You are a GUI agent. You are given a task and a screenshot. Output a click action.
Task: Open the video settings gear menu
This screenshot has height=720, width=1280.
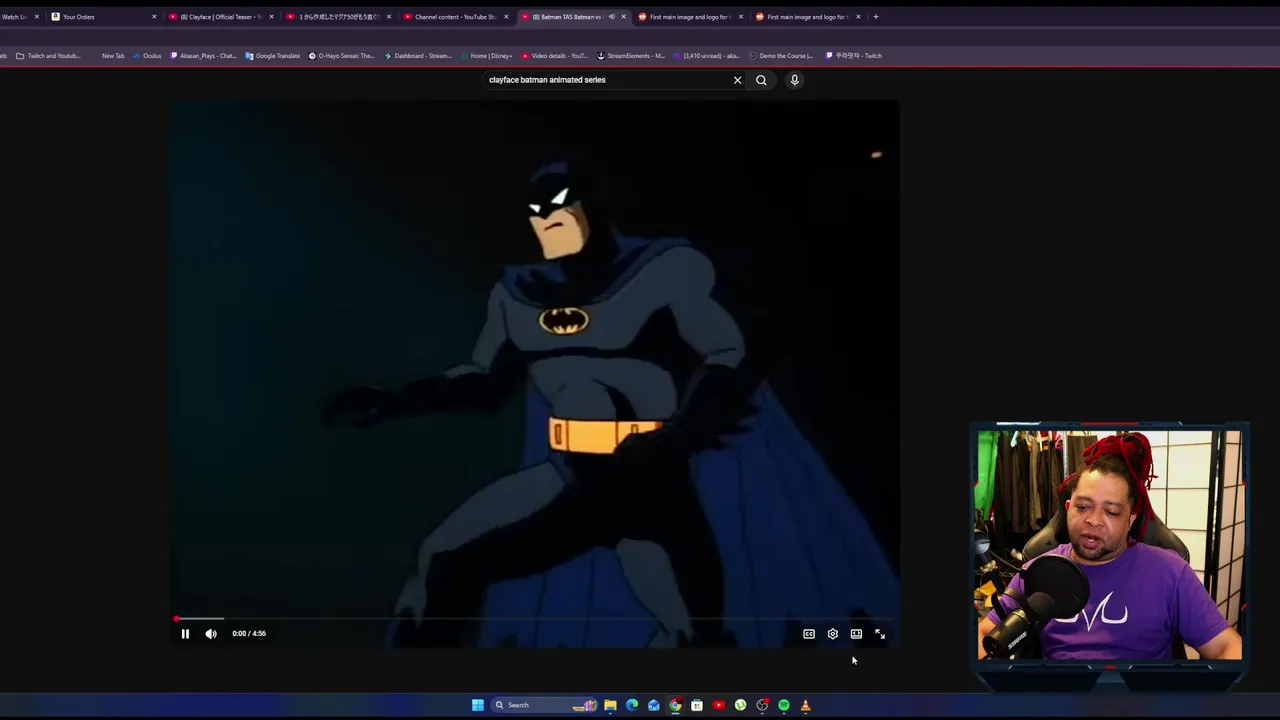point(833,634)
